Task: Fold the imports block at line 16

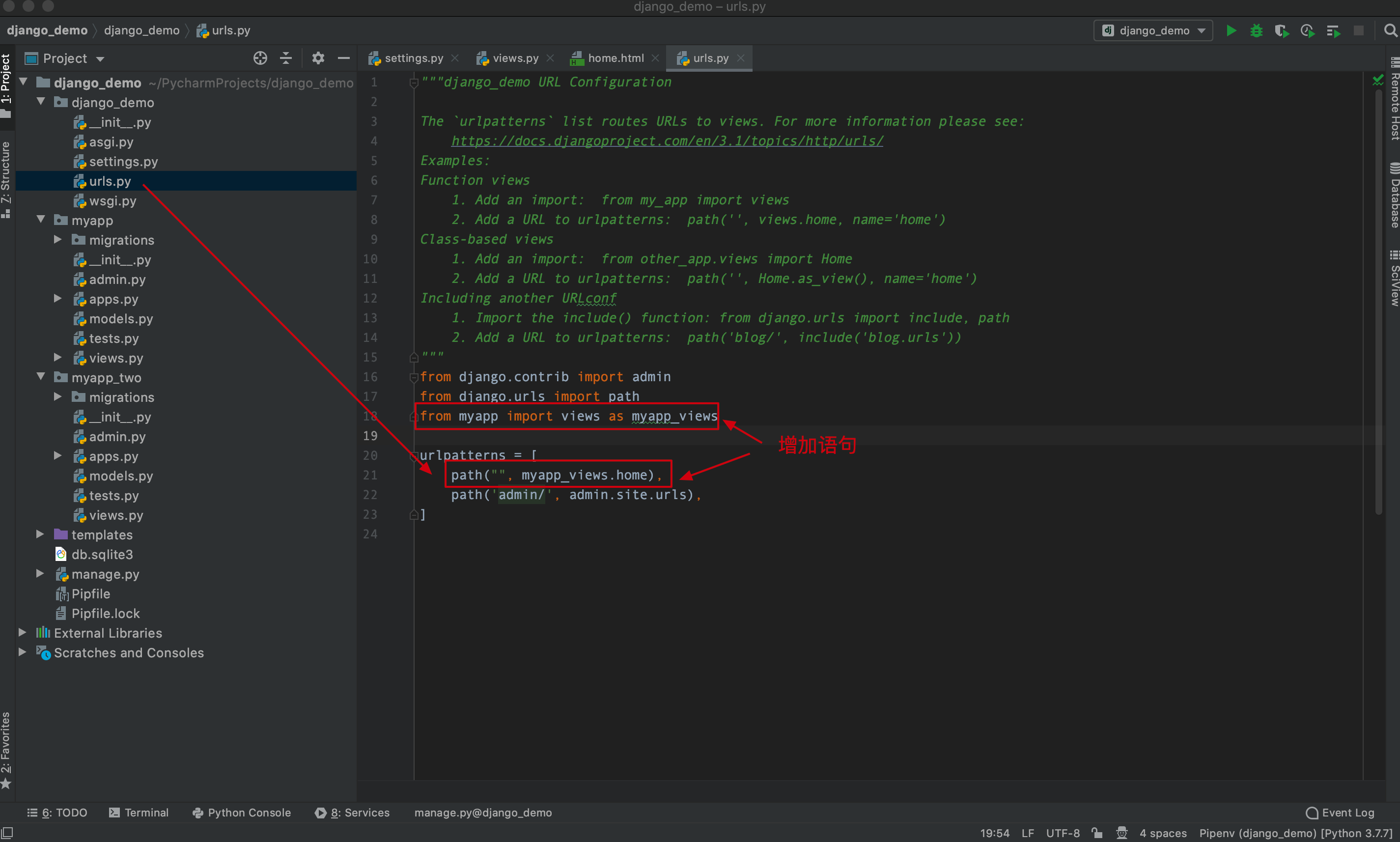Action: [414, 377]
